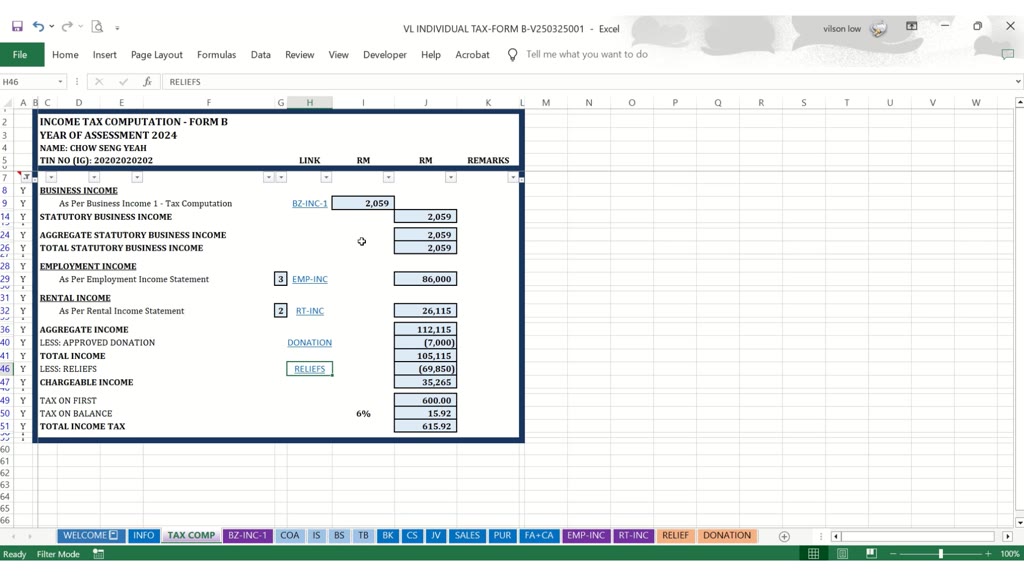Open filter dropdown under second RM column
1024x576 pixels.
[x=451, y=177]
